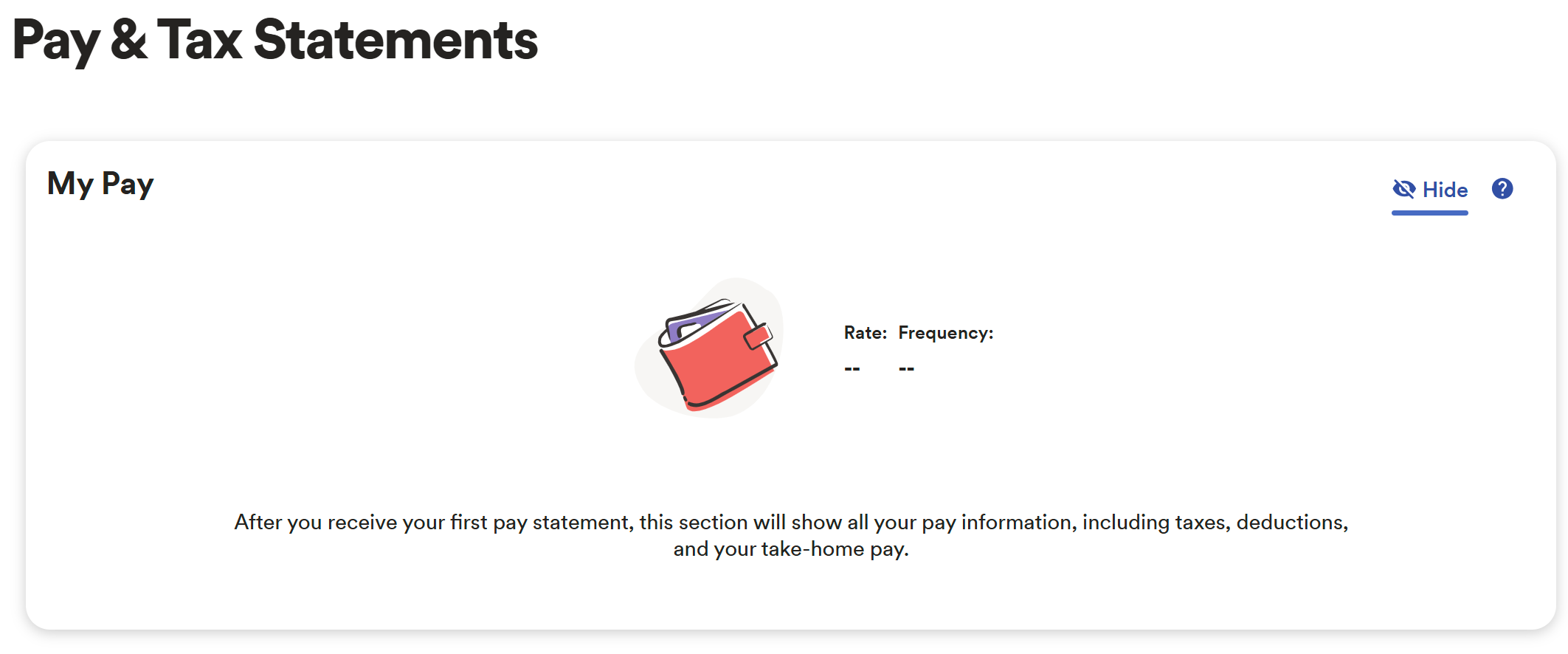
Task: Open the blue question mark help icon
Action: 1502,189
